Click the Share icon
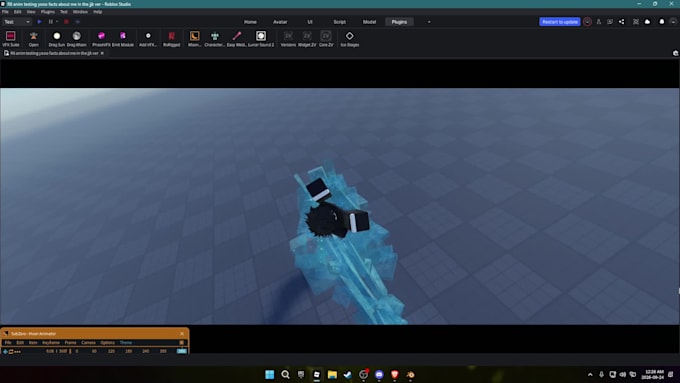Image resolution: width=680 pixels, height=383 pixels. pos(621,22)
